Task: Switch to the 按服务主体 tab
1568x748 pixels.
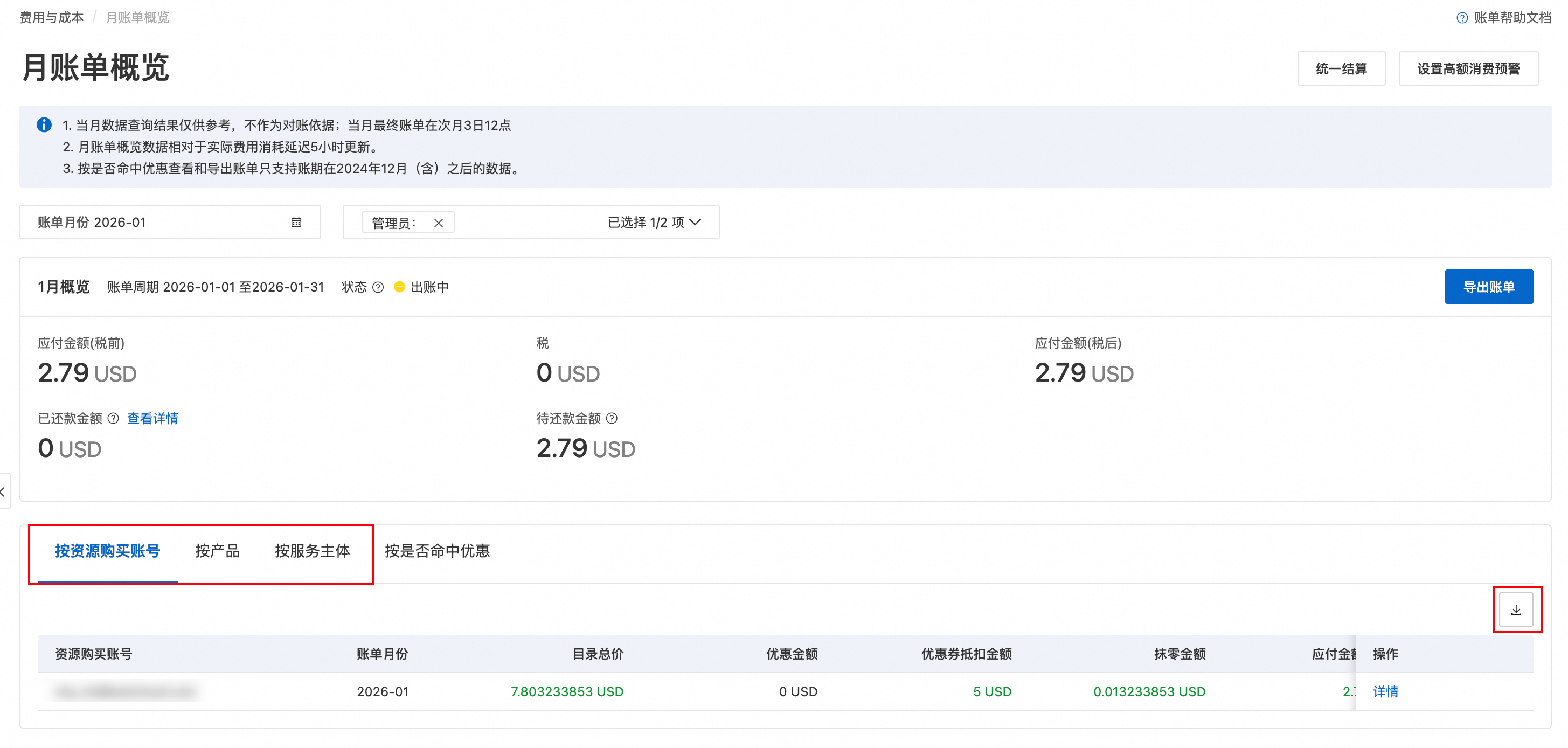Action: [x=313, y=551]
